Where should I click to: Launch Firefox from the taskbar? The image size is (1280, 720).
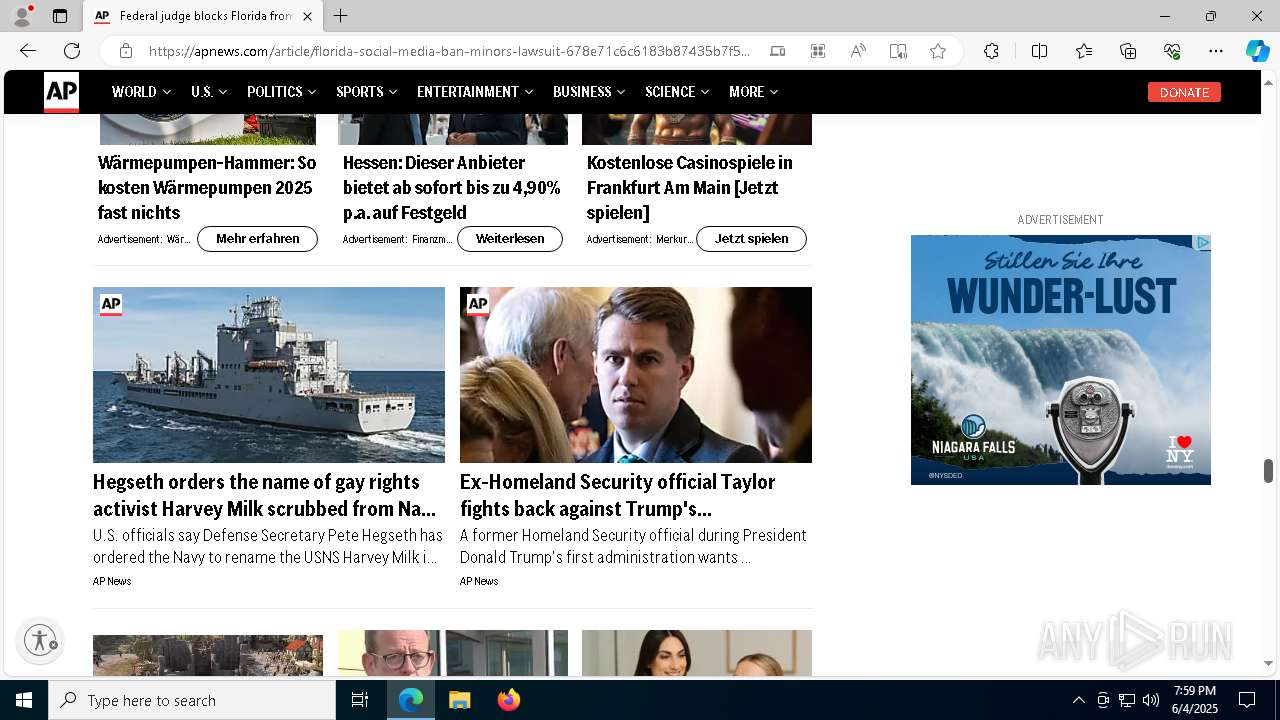(x=509, y=700)
